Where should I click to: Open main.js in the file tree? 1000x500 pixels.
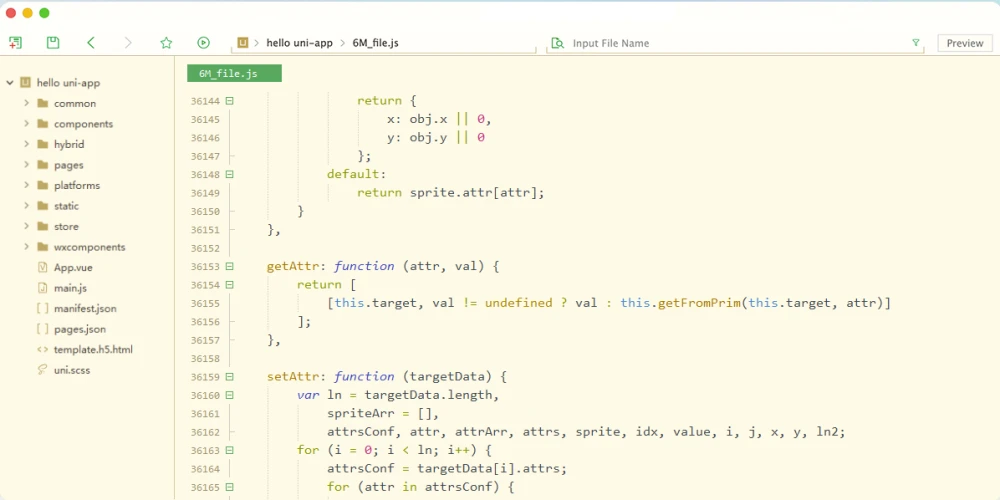tap(70, 288)
